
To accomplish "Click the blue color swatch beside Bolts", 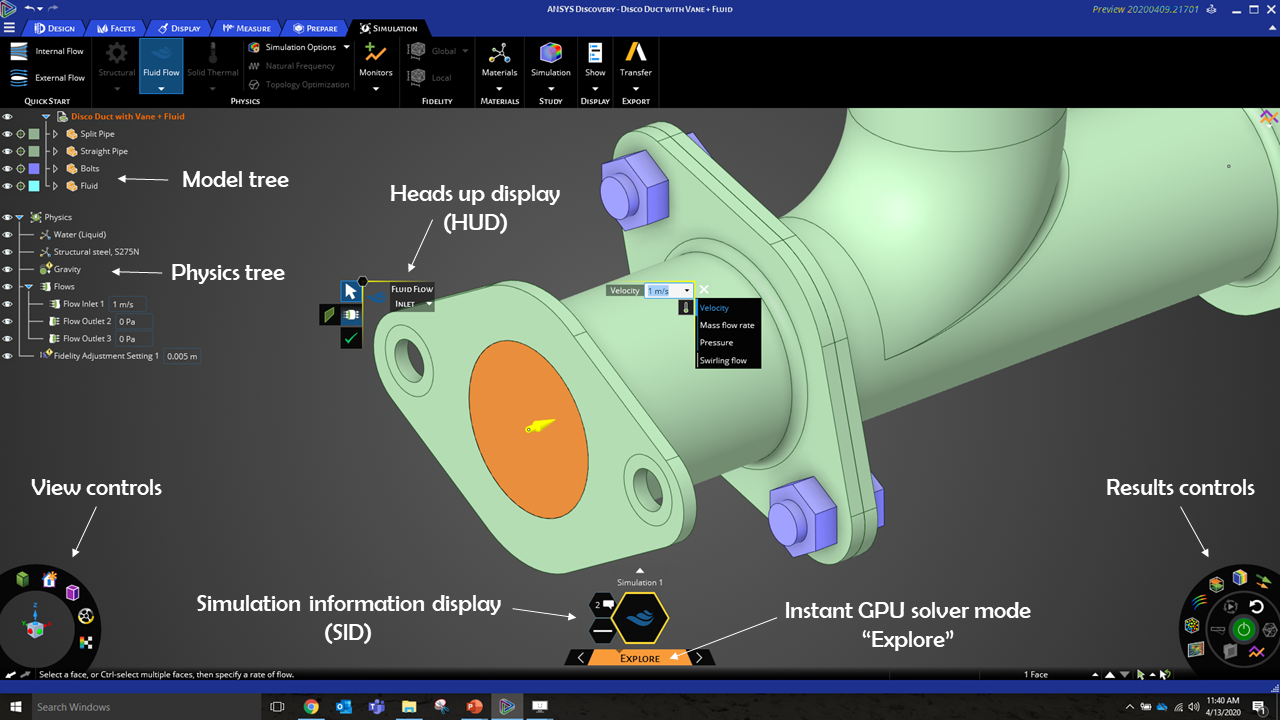I will [34, 169].
